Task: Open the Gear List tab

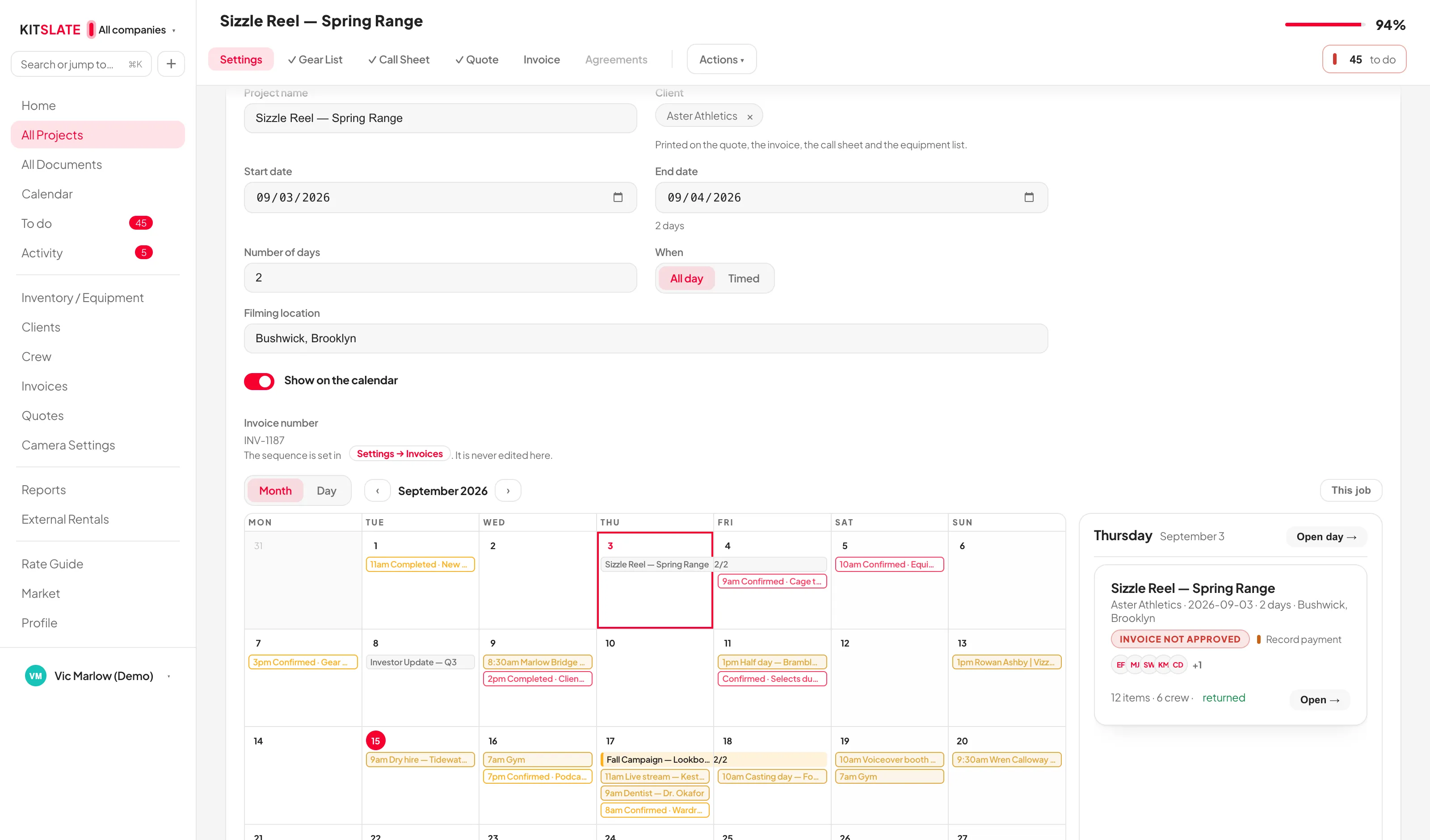Action: pos(315,59)
